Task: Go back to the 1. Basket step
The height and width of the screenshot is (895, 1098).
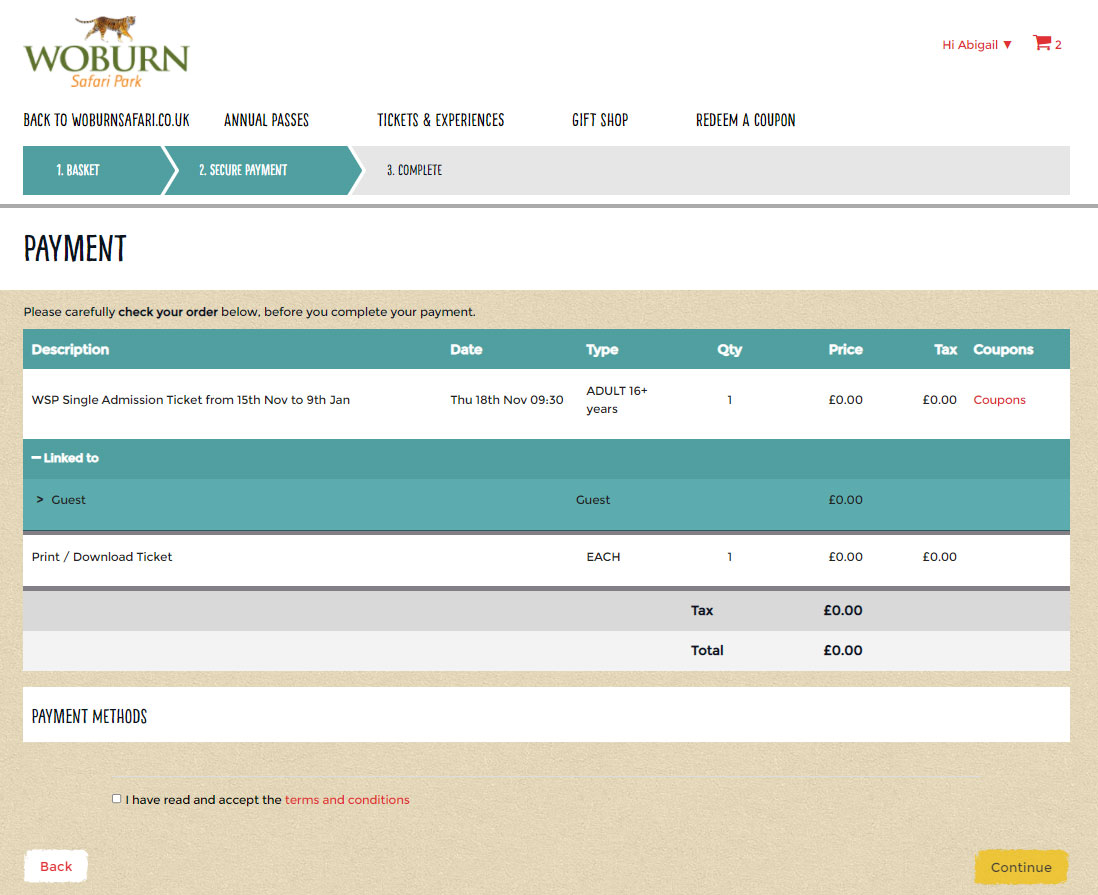Action: 94,170
